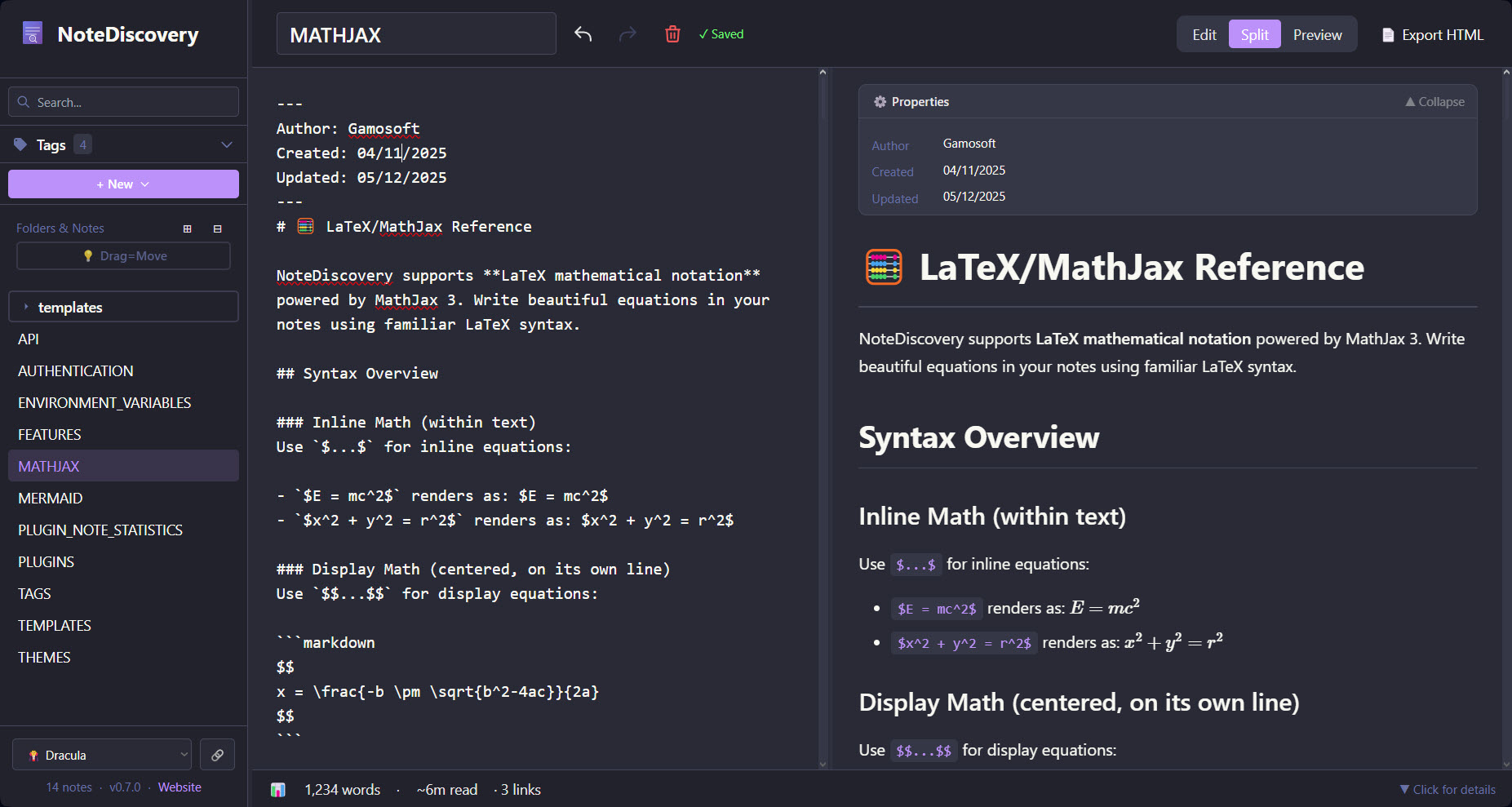This screenshot has height=807, width=1512.
Task: Click the editor pane scrollbar
Action: point(823,418)
